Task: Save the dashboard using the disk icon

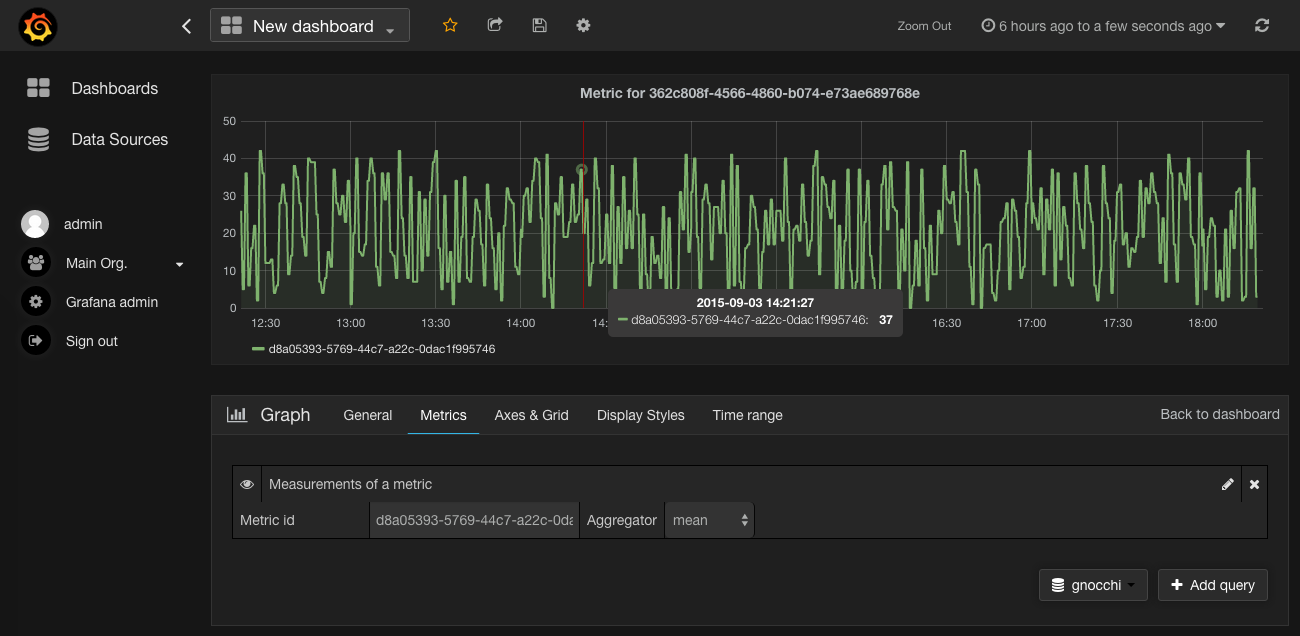Action: [x=539, y=25]
